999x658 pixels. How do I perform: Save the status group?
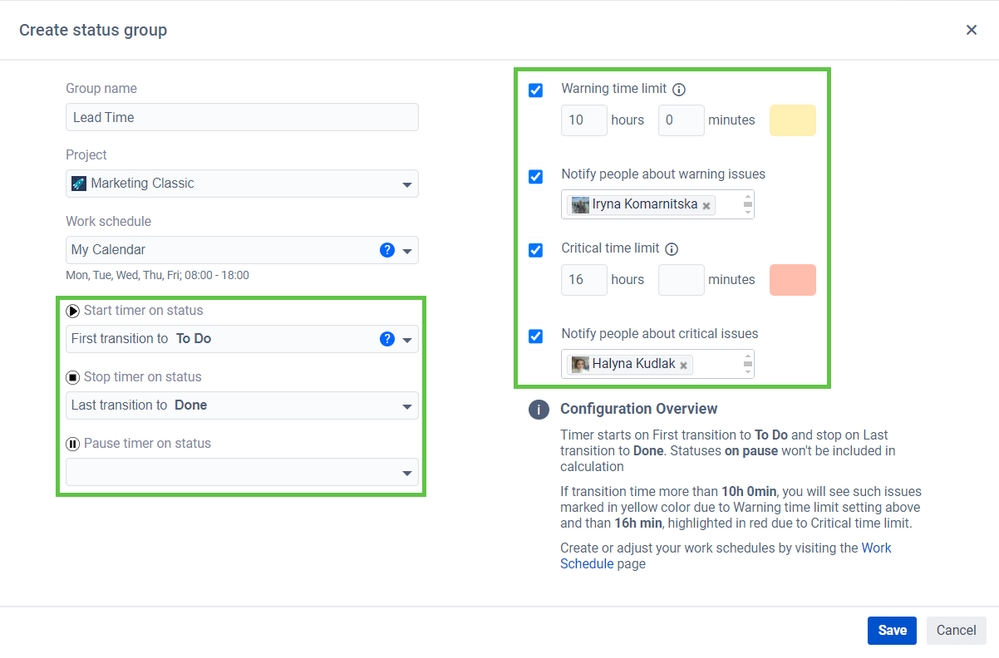pyautogui.click(x=892, y=630)
